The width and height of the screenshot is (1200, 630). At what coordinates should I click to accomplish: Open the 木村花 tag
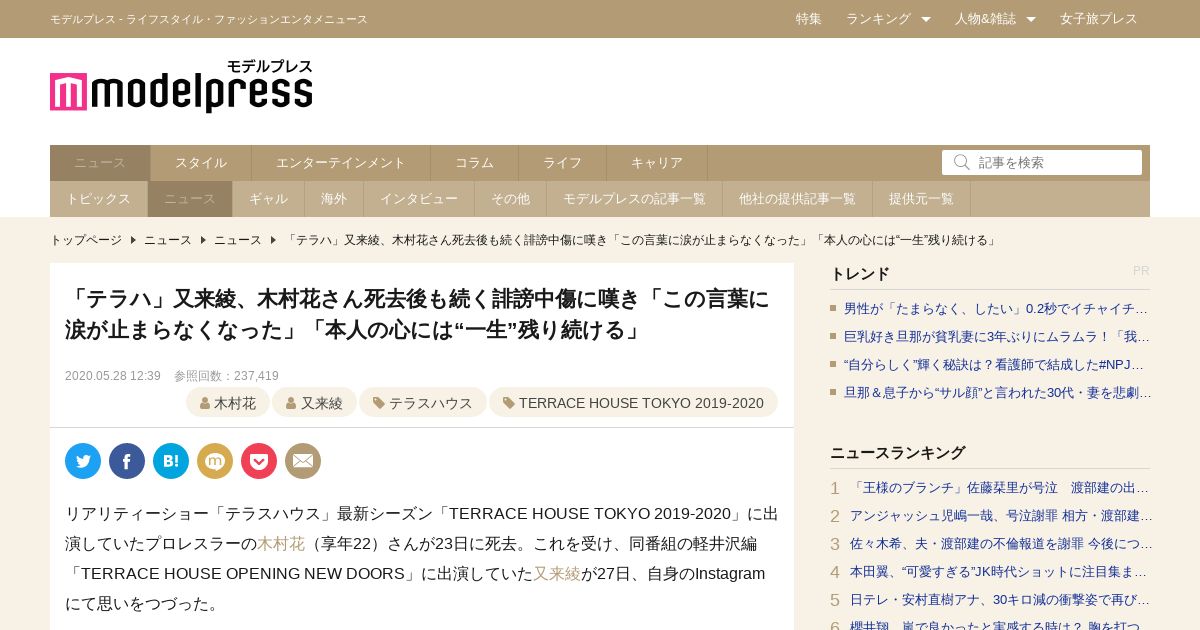[x=228, y=402]
